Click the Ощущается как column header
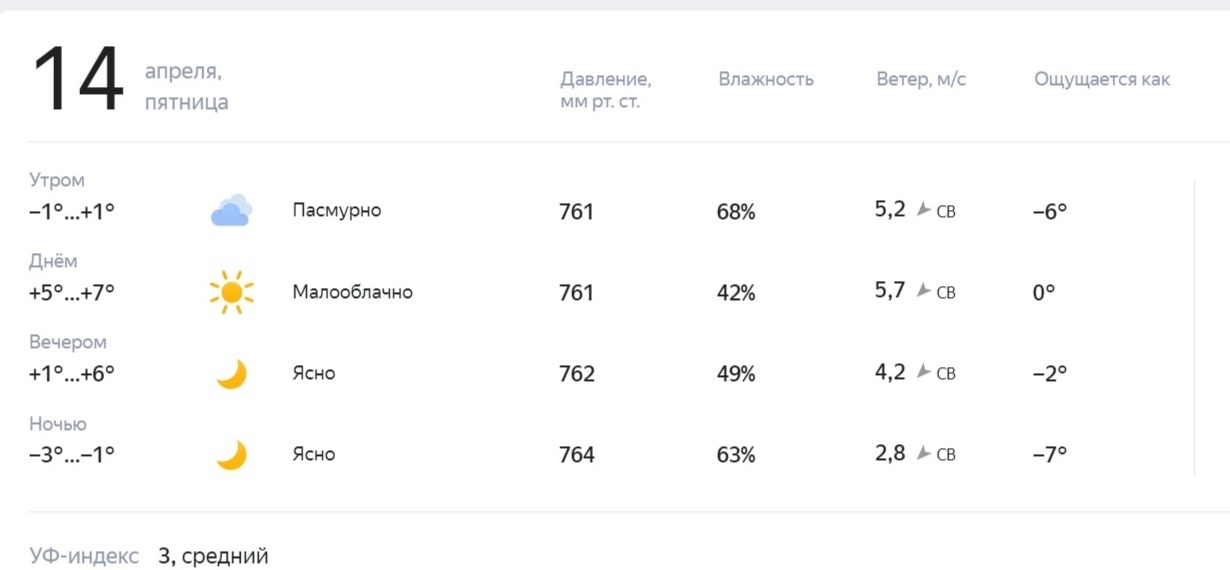The height and width of the screenshot is (570, 1230). [1102, 79]
